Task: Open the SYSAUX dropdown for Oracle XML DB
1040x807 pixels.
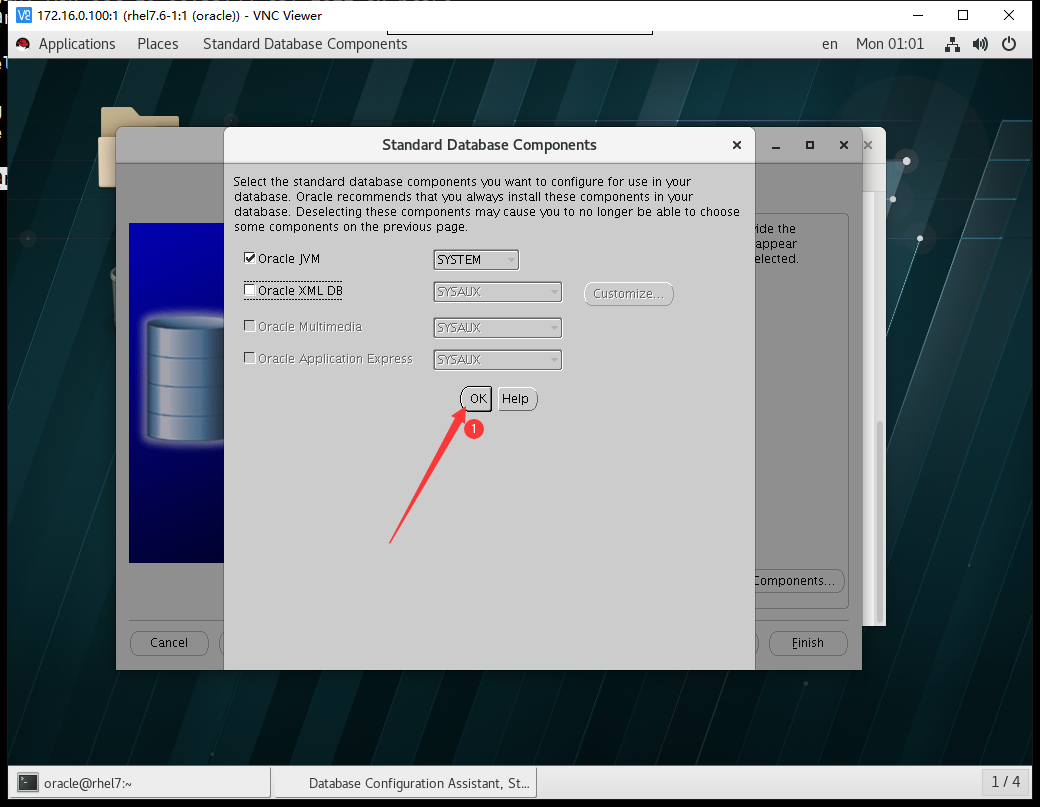Action: click(497, 292)
